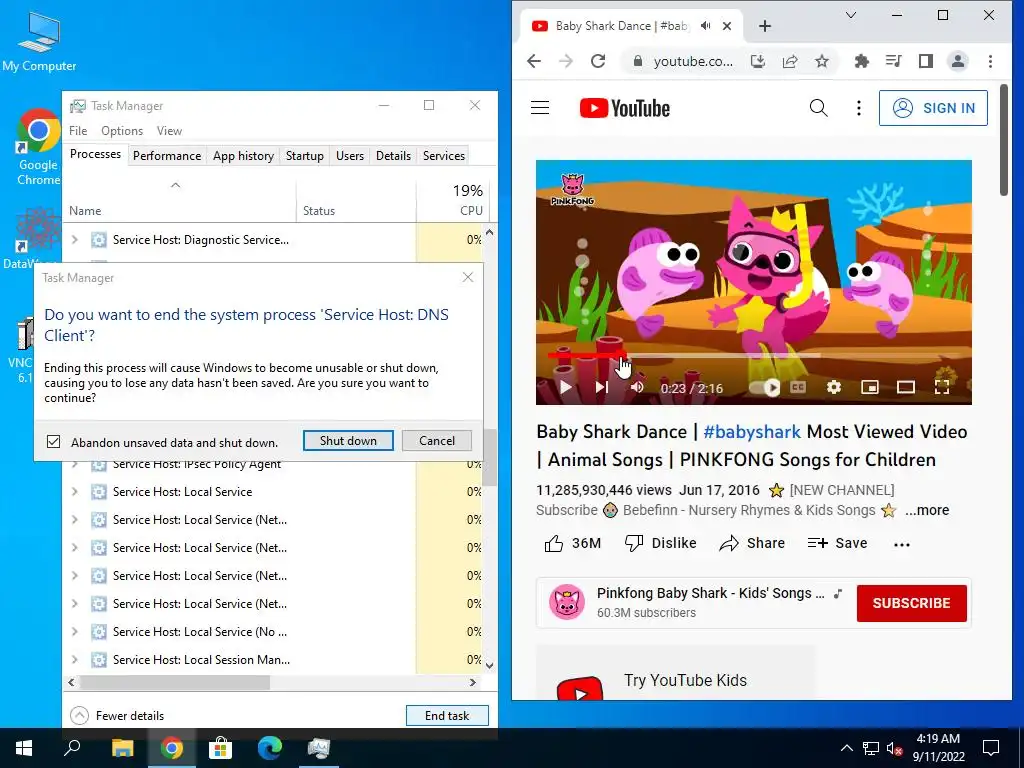1024x768 pixels.
Task: Open Chrome share page icon
Action: click(790, 61)
